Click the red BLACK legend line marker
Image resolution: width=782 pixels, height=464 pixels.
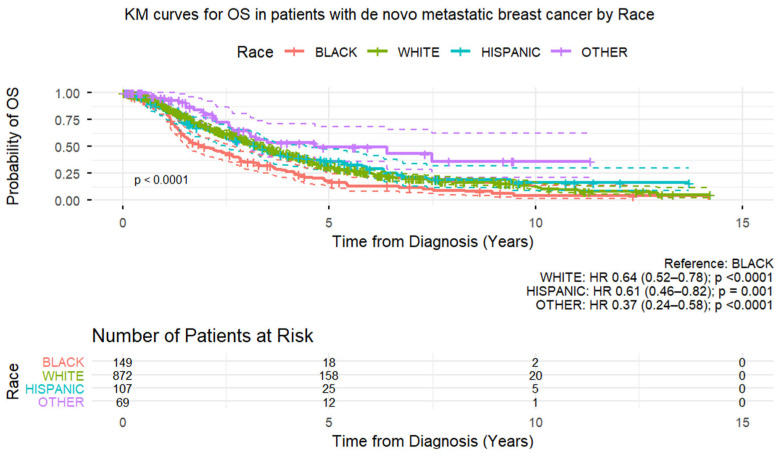(x=295, y=52)
